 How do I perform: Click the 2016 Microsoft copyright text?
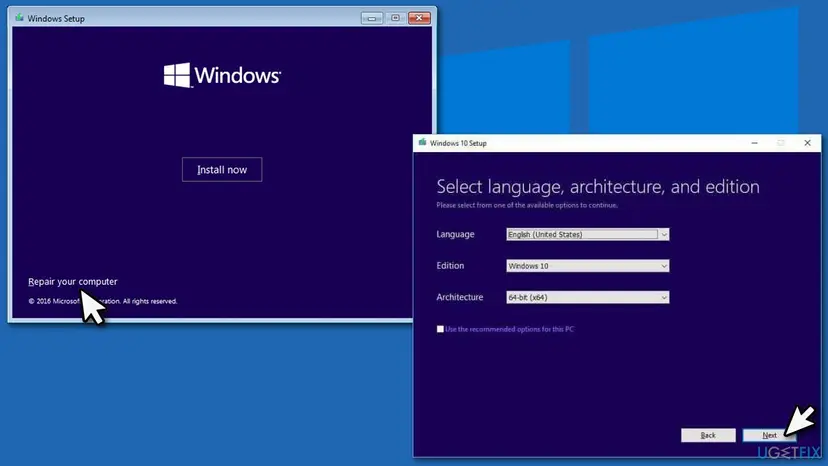click(x=103, y=301)
